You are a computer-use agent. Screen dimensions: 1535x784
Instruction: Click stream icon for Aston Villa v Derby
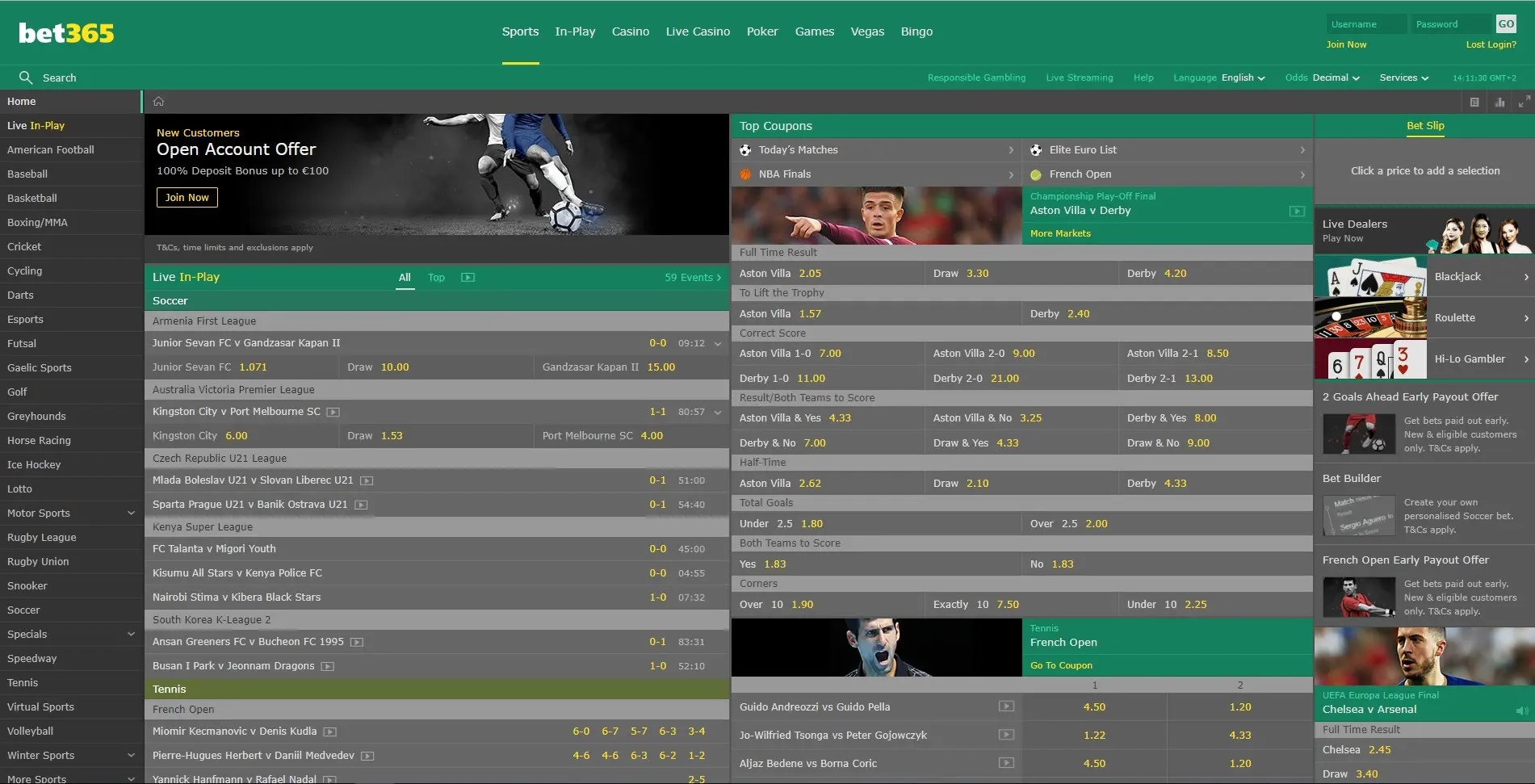click(1297, 211)
